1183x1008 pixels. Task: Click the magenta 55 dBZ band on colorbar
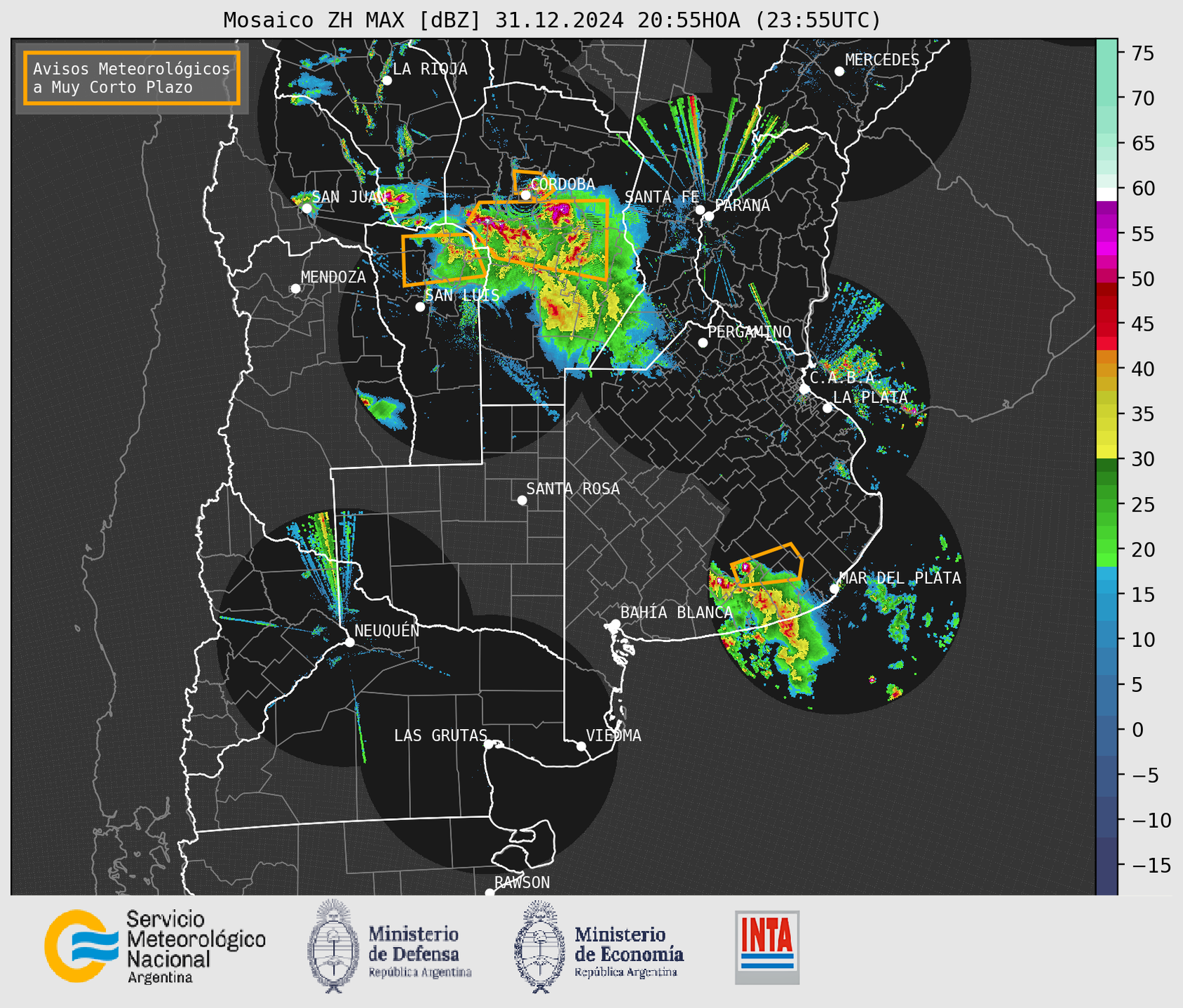point(1107,233)
